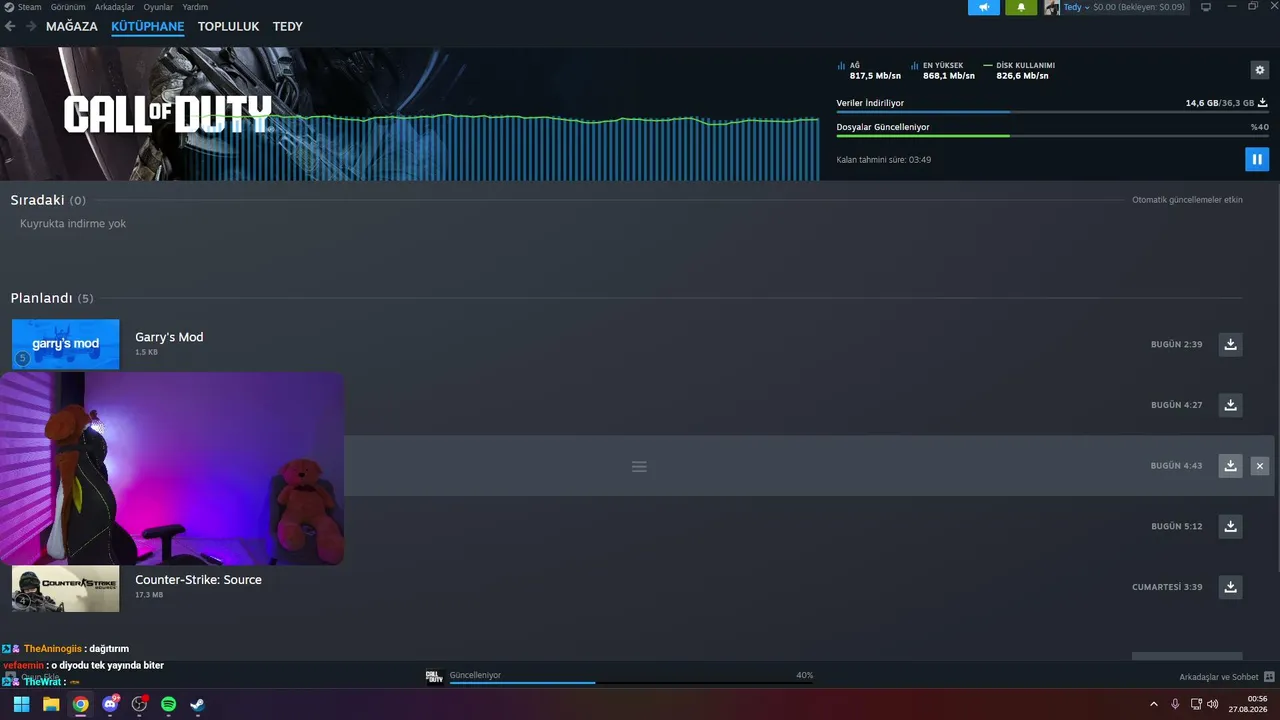Viewport: 1280px width, 720px height.
Task: Click the BUGÜN 2:39 schedule time
Action: 1177,345
